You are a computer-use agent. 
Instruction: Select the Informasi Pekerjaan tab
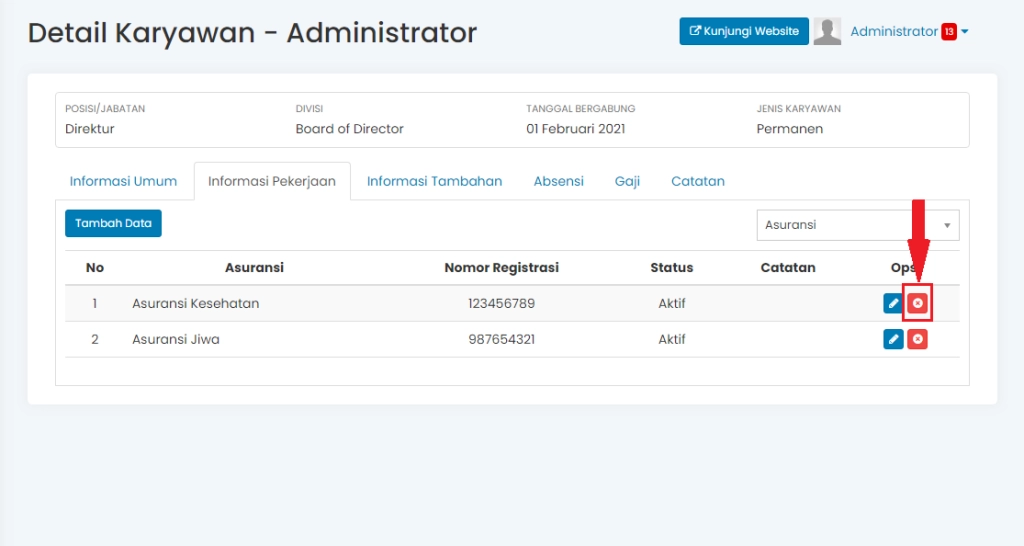click(272, 181)
